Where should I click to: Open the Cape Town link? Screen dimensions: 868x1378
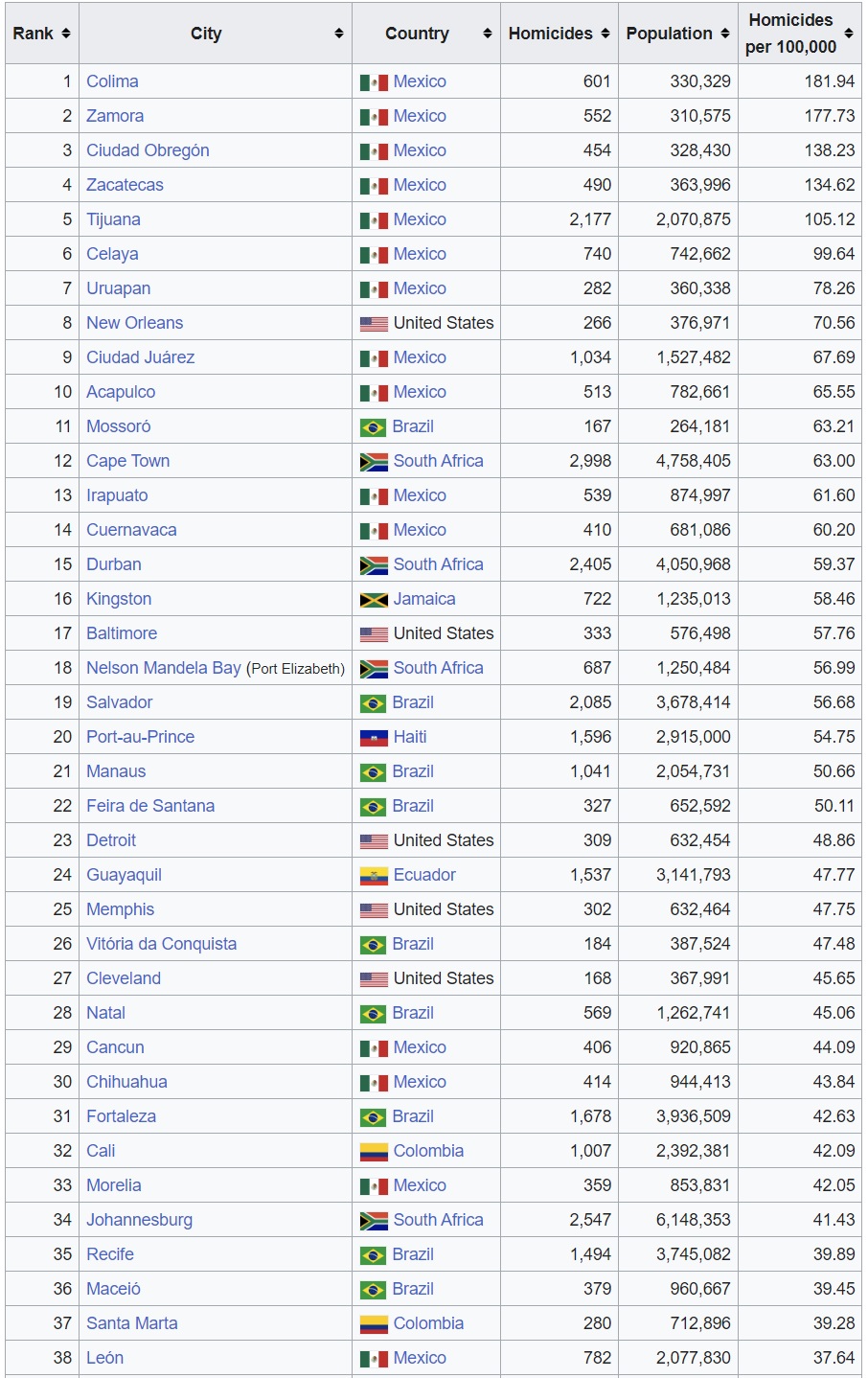[x=127, y=461]
